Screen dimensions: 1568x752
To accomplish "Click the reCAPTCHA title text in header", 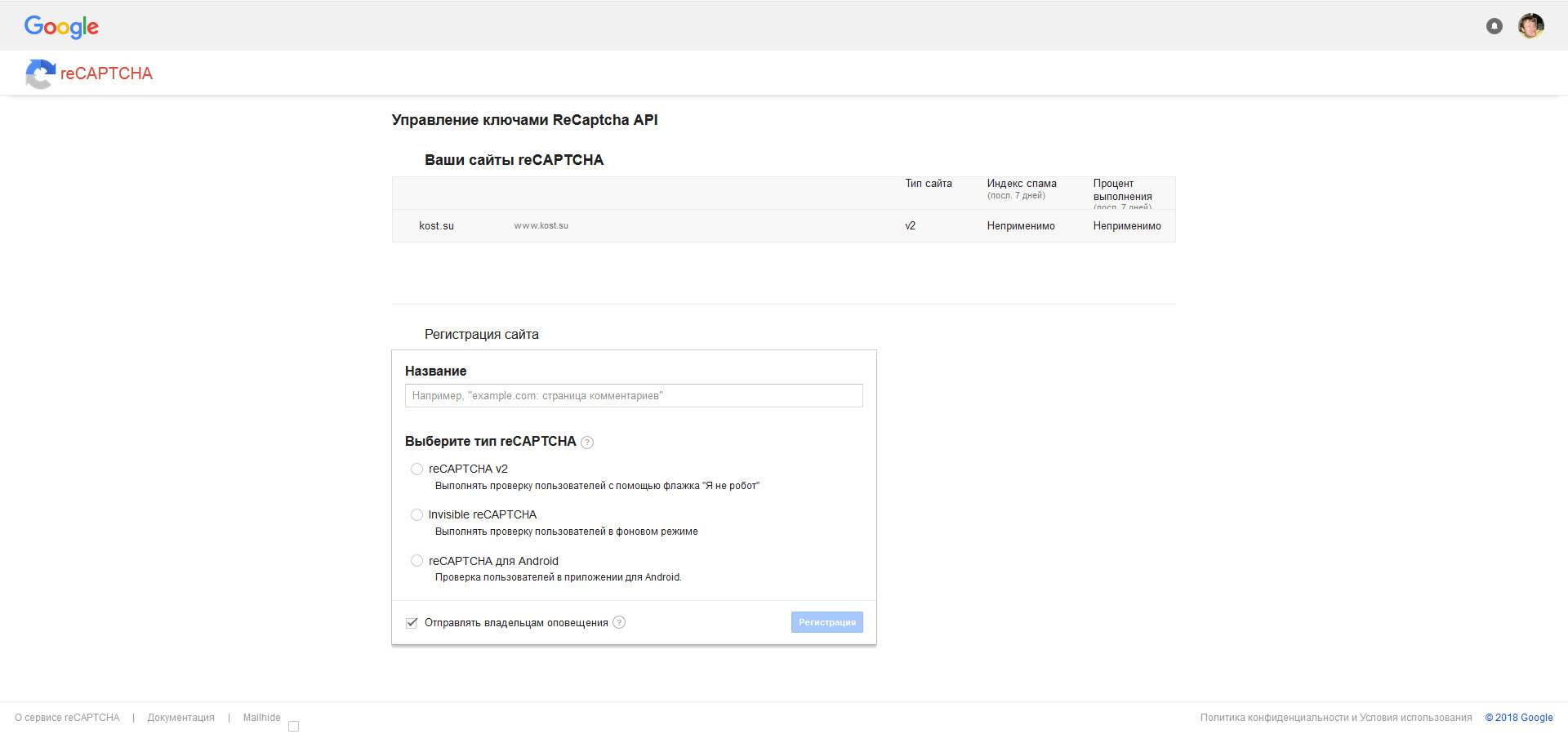I will pos(106,73).
